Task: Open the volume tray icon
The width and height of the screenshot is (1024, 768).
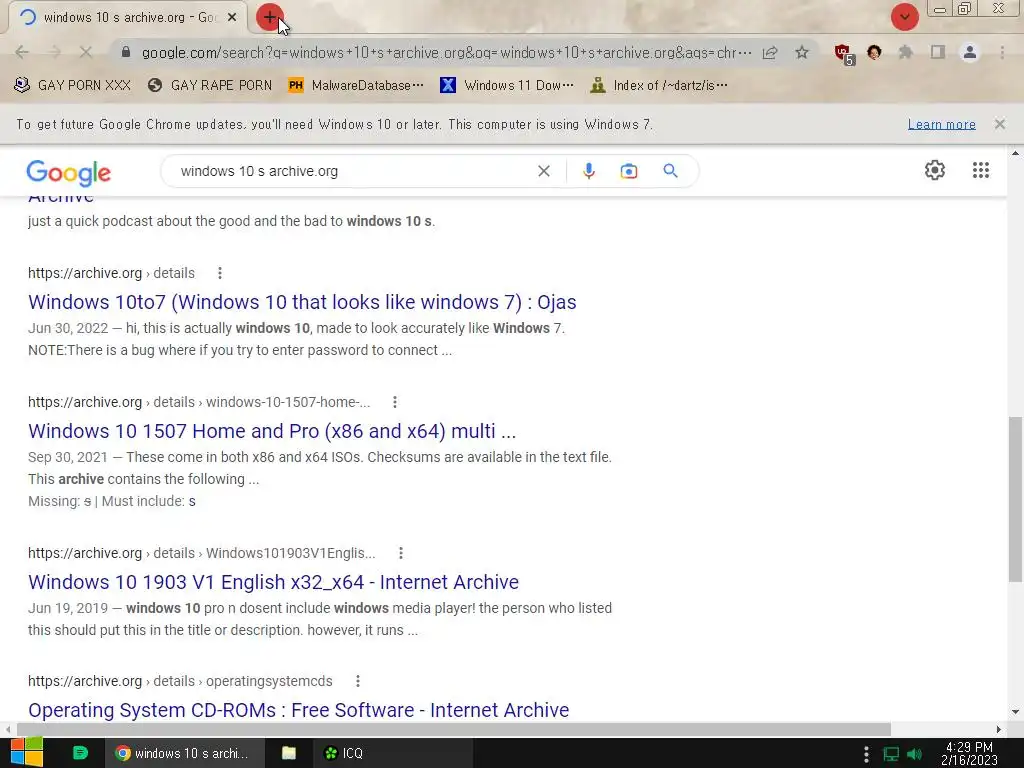Action: pos(915,754)
